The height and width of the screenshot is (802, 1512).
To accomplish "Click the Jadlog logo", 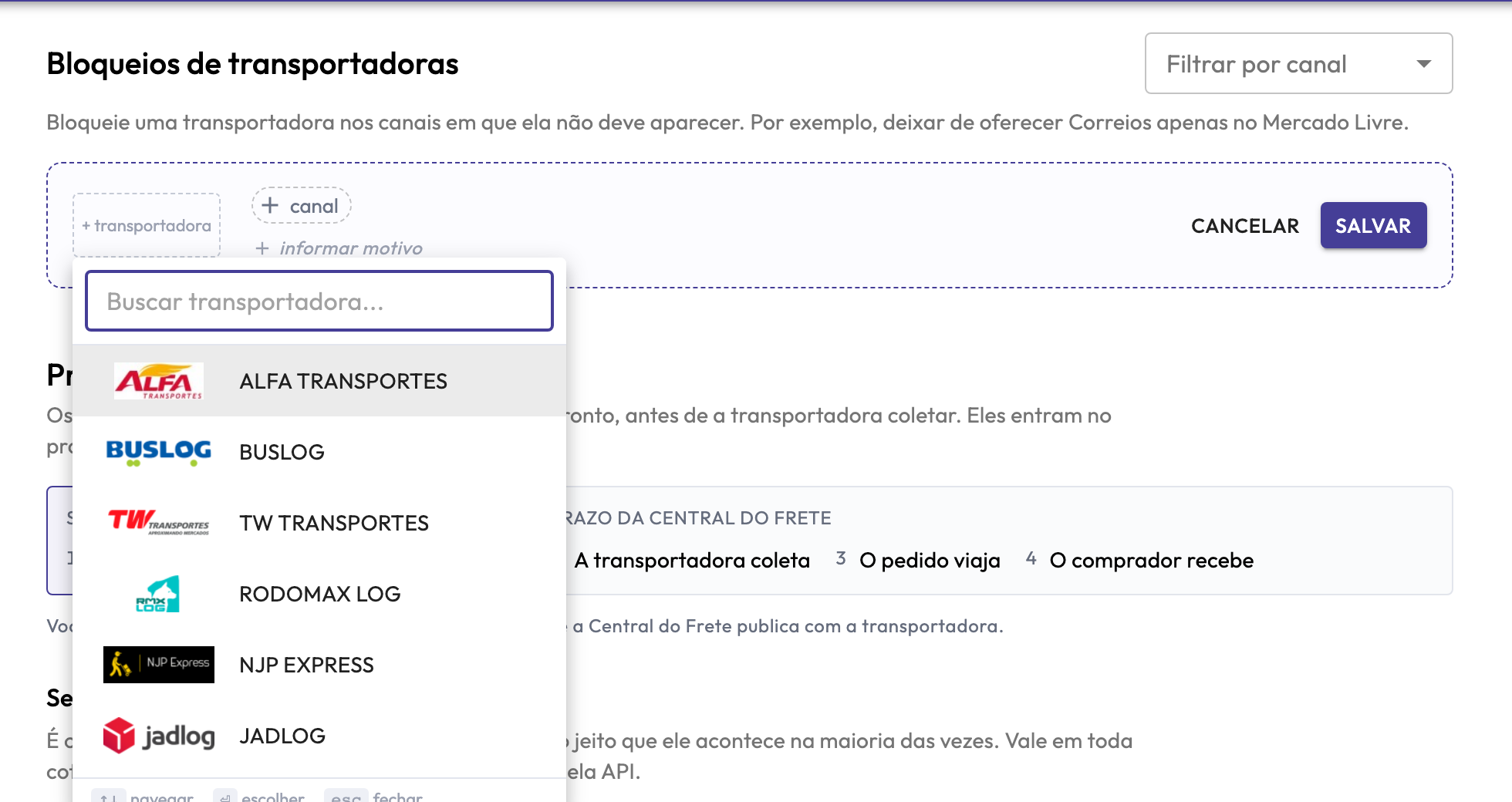I will tap(159, 736).
